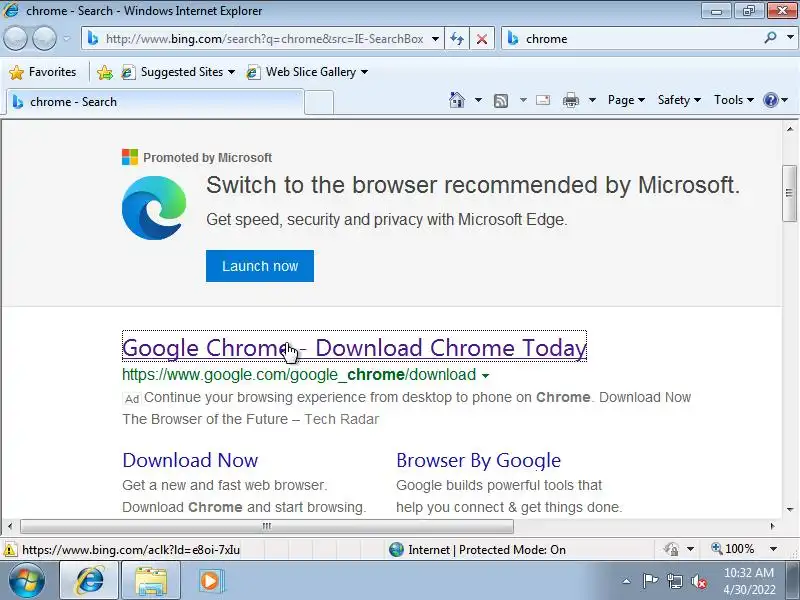The image size is (800, 600).
Task: Click the RSS feeds icon
Action: click(501, 101)
